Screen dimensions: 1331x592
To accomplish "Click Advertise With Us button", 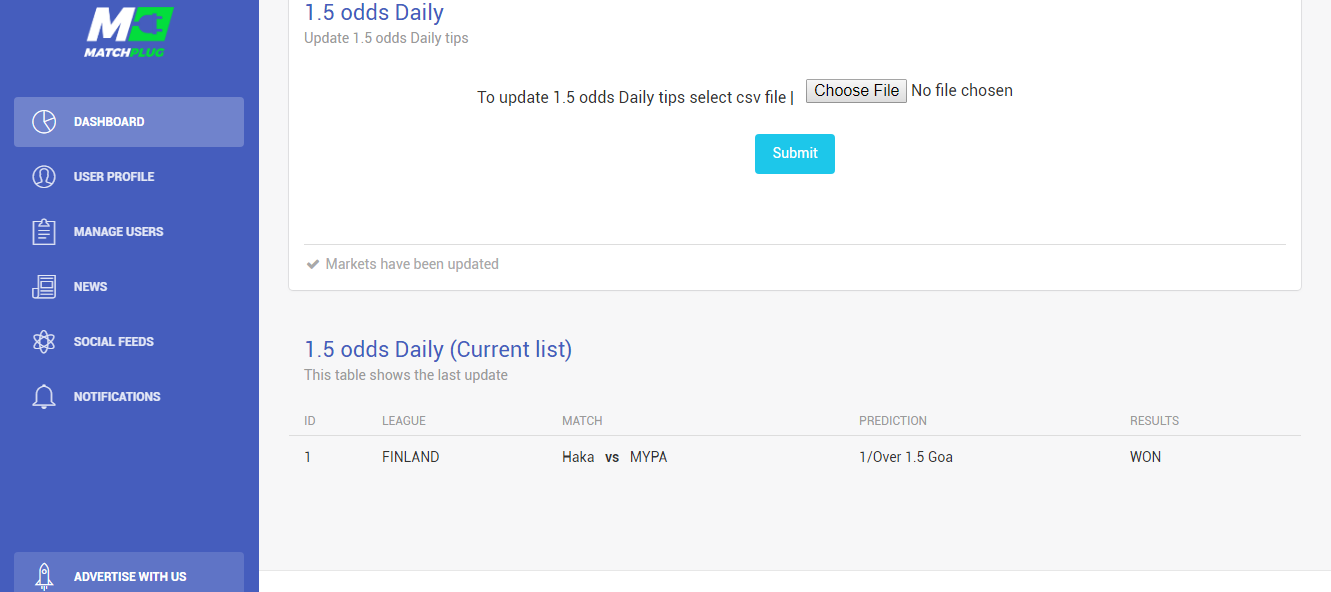I will coord(129,572).
